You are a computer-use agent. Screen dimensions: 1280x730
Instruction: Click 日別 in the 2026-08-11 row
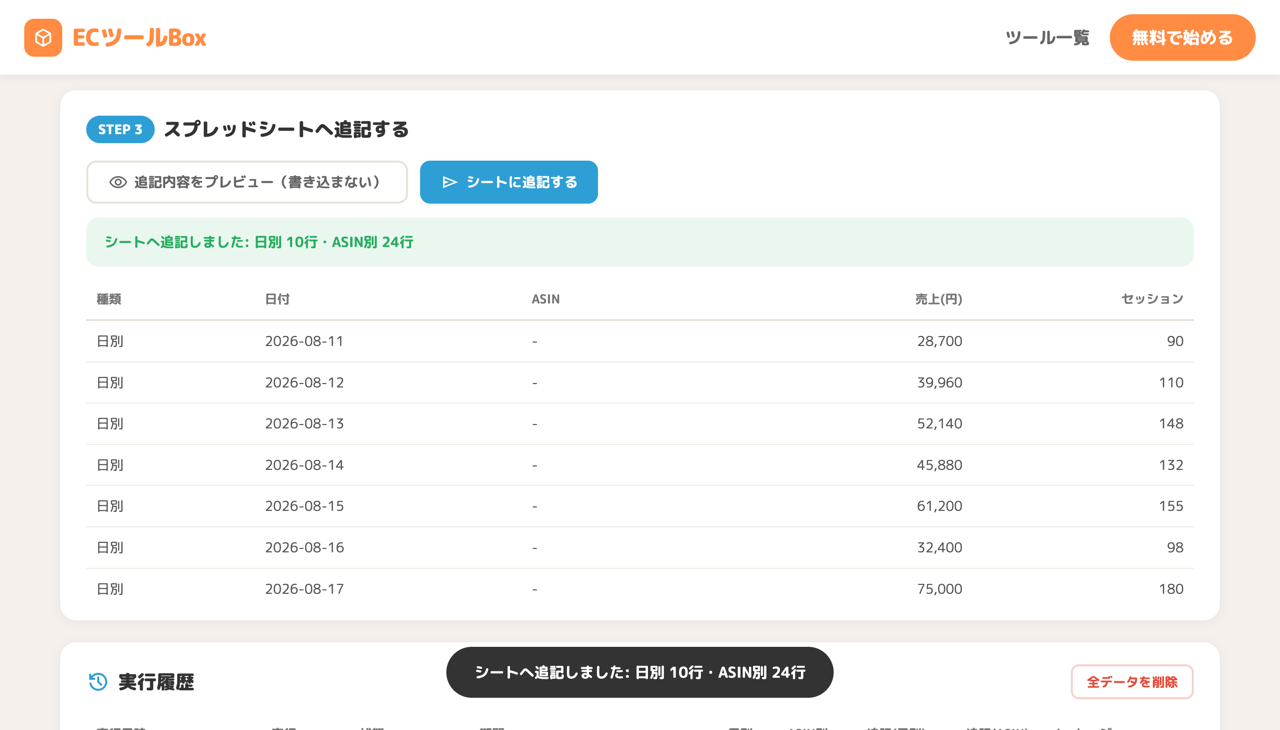pyautogui.click(x=110, y=341)
